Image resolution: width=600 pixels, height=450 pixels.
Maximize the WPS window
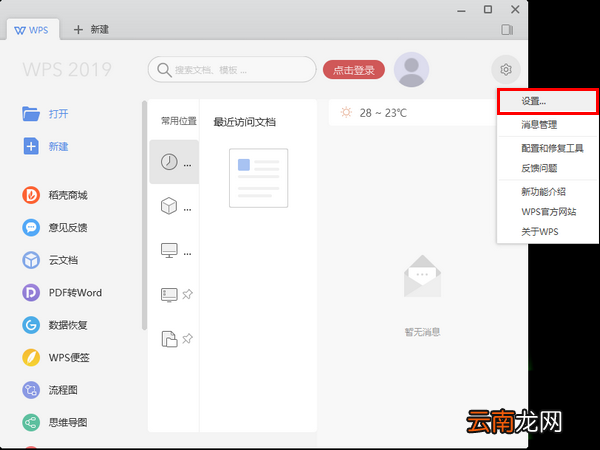click(x=488, y=10)
